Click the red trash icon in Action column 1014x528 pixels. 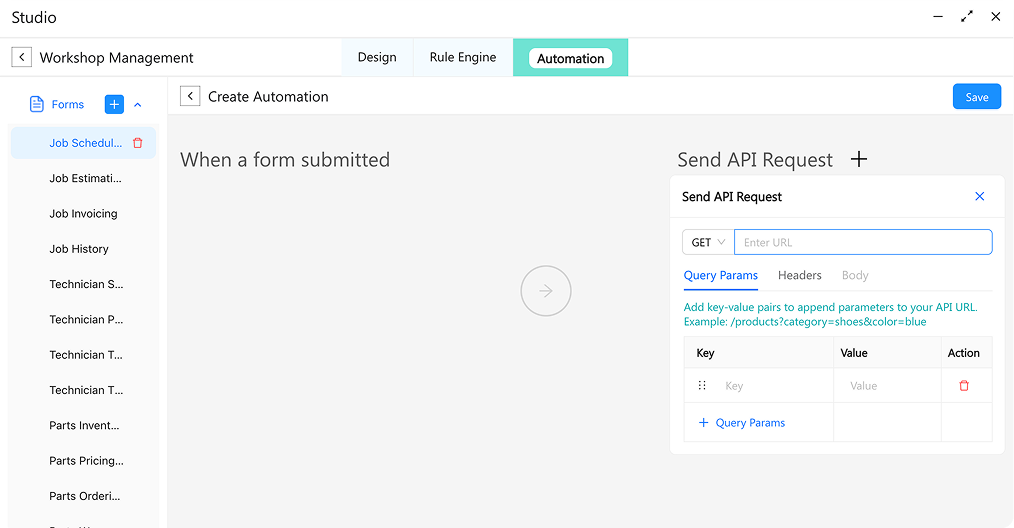pos(964,386)
